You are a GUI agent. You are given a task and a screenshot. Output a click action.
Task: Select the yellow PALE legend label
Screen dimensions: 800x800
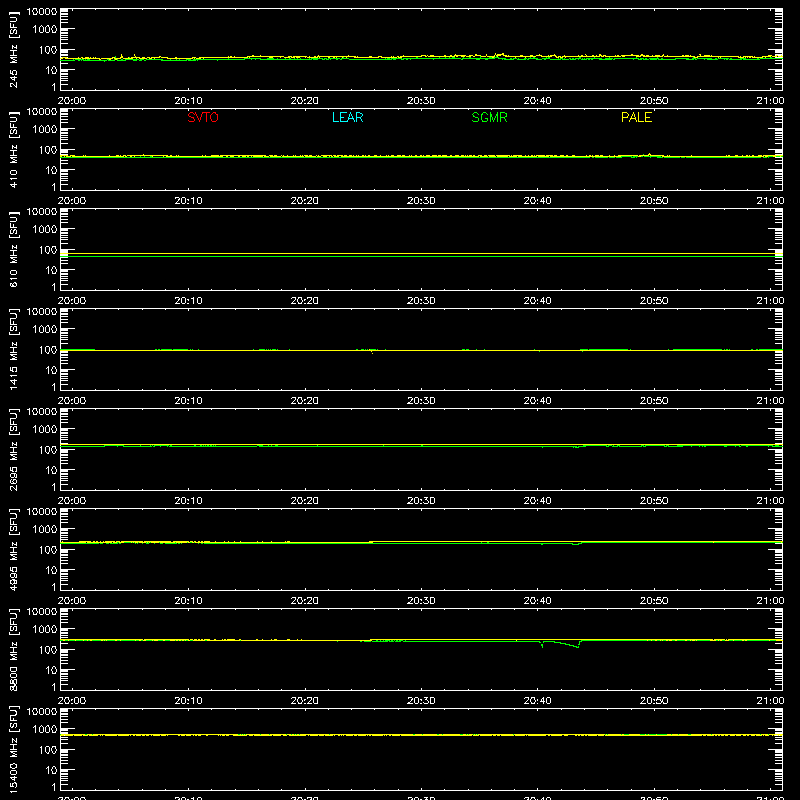(636, 117)
